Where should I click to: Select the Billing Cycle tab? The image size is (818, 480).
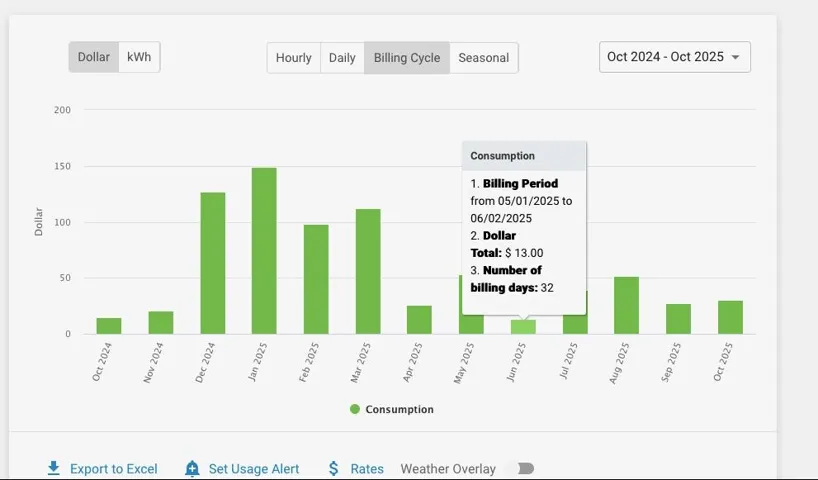(407, 58)
